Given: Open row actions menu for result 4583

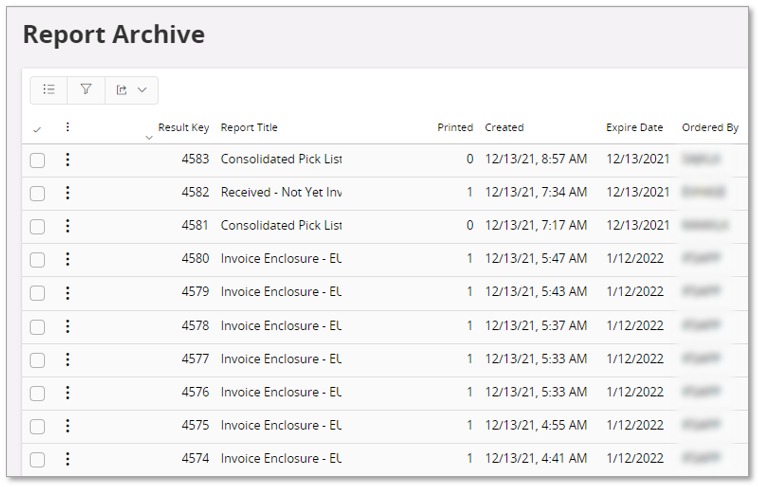Looking at the screenshot, I should [67, 159].
